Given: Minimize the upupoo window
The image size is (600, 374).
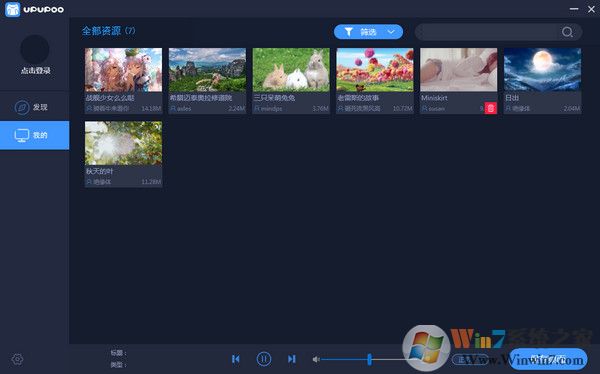Looking at the screenshot, I should [x=574, y=9].
